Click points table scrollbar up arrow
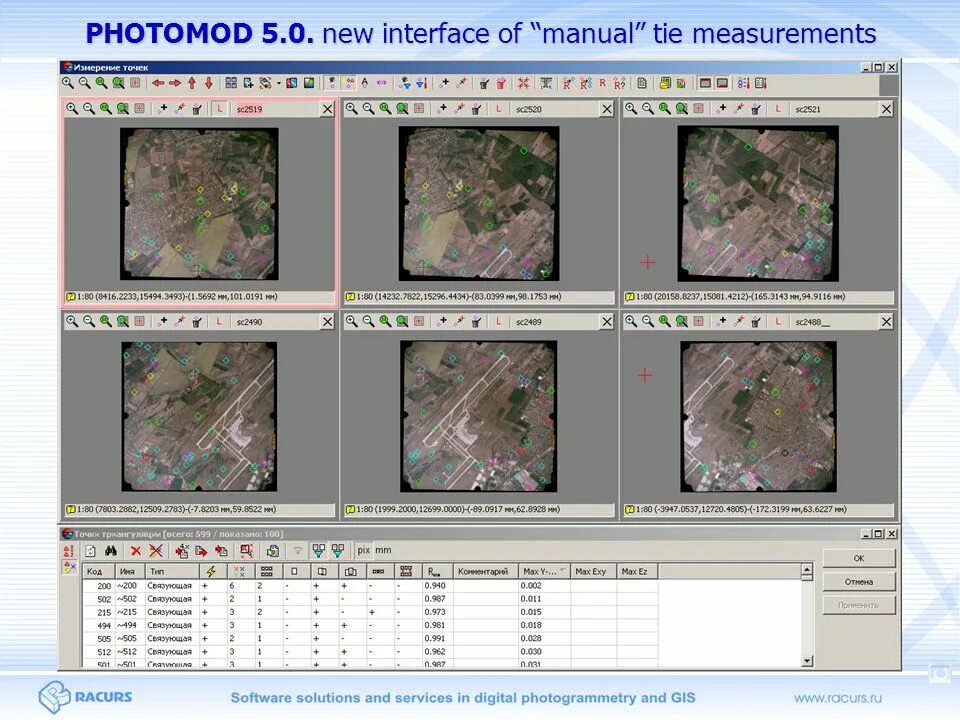Screen dimensions: 960x720 coord(807,570)
